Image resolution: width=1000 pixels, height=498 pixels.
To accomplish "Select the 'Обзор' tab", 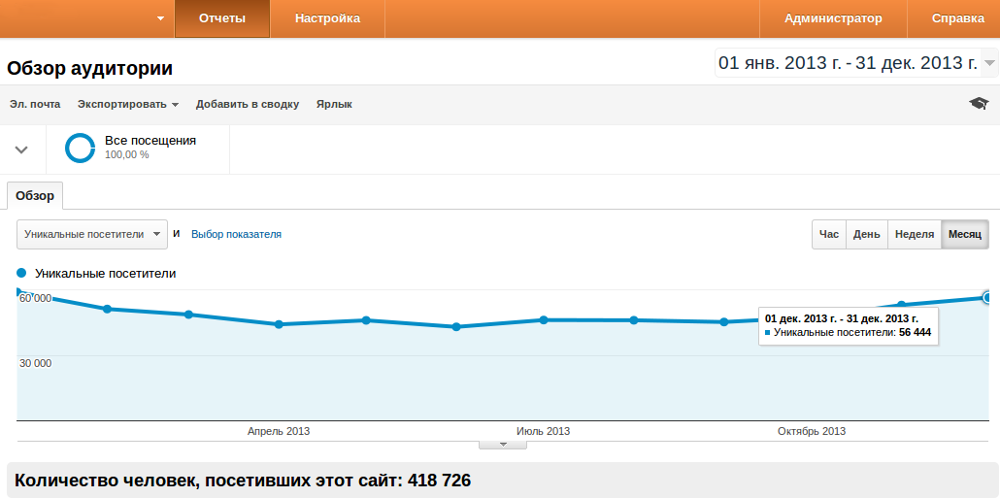I will pos(35,195).
